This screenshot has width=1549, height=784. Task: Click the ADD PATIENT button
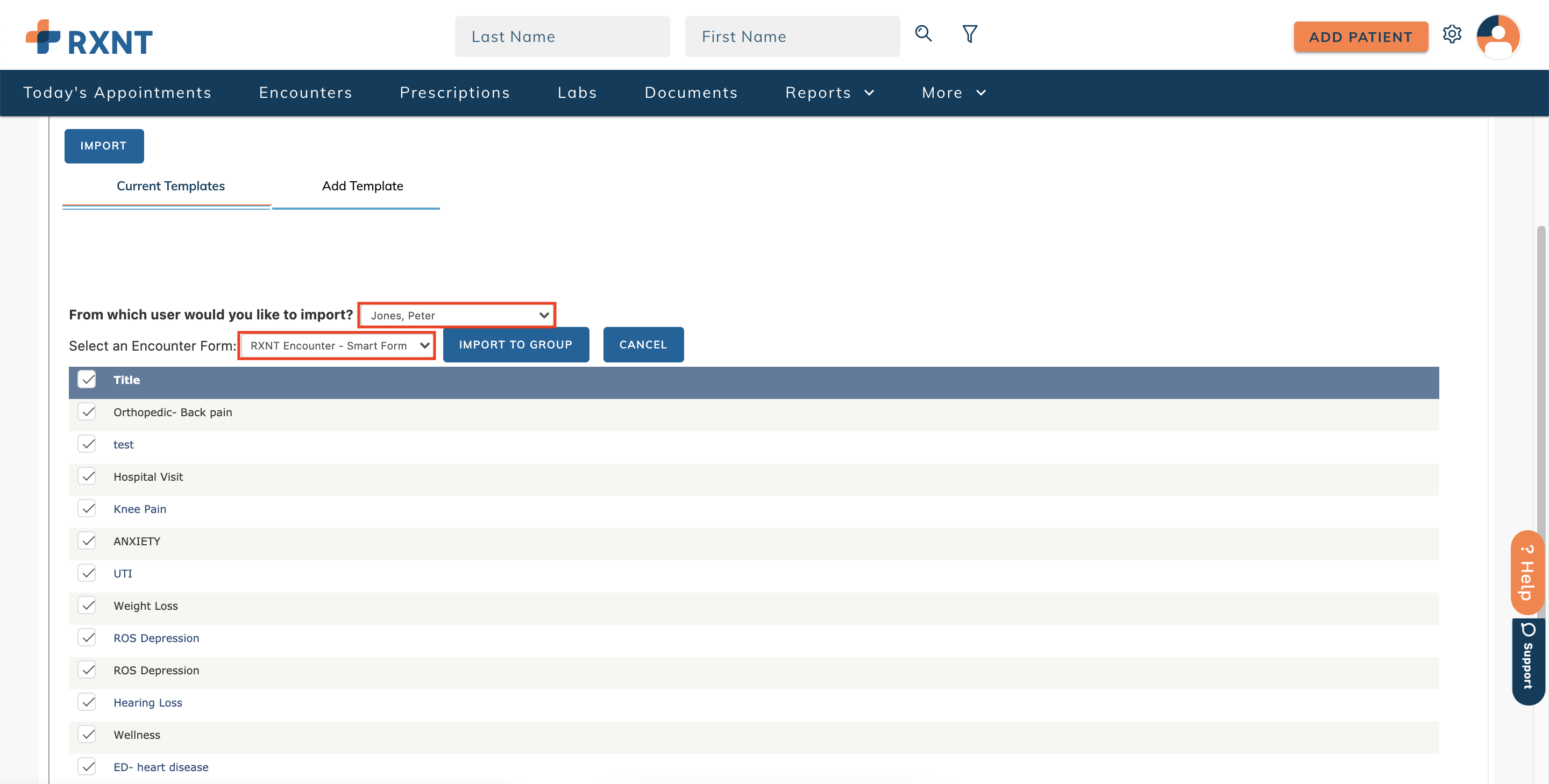coord(1360,37)
